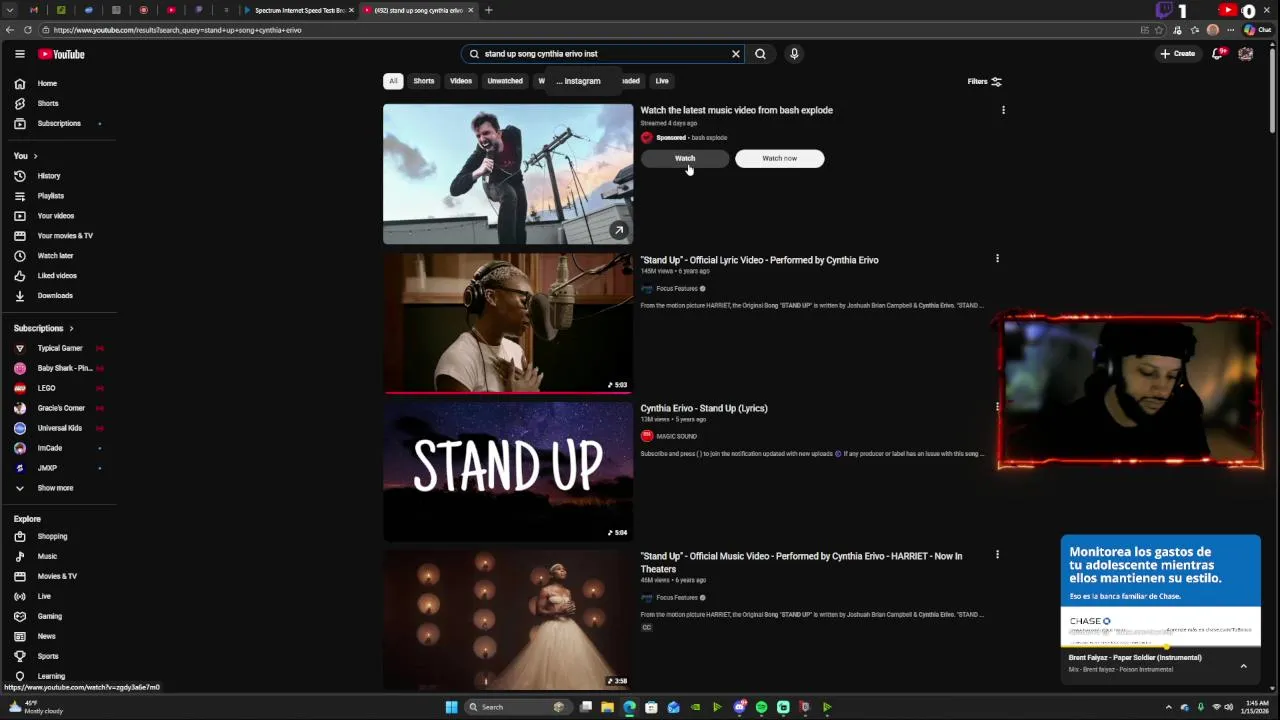Open the account avatar menu on YouTube
The width and height of the screenshot is (1280, 720).
(x=1246, y=54)
